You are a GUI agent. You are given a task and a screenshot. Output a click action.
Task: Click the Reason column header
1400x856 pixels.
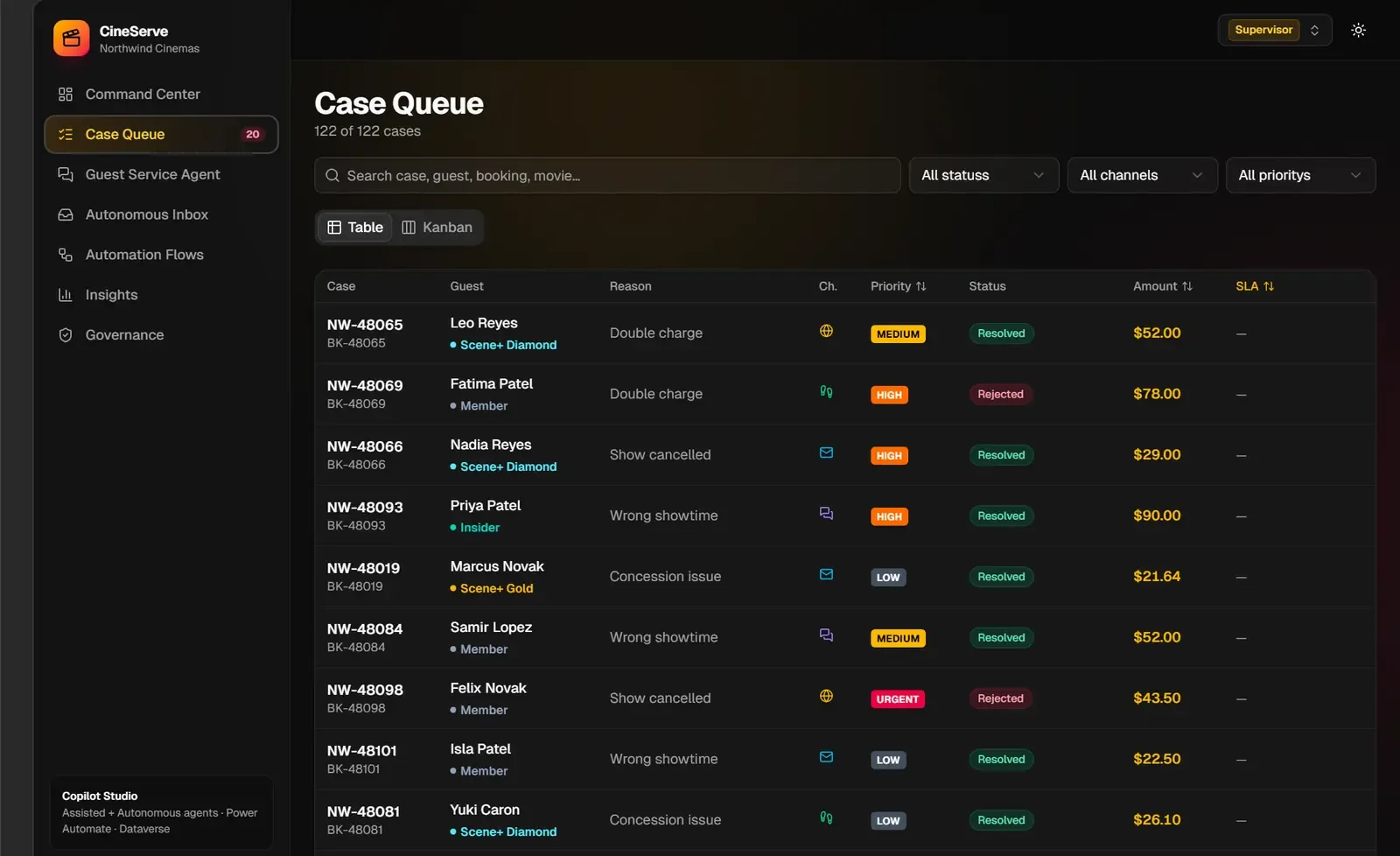(x=630, y=286)
